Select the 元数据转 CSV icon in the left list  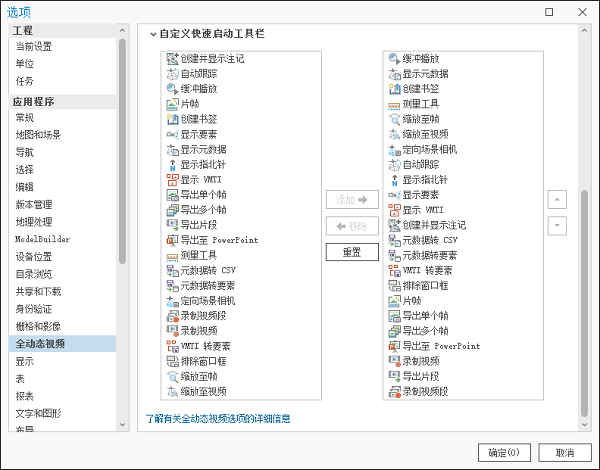pyautogui.click(x=172, y=270)
